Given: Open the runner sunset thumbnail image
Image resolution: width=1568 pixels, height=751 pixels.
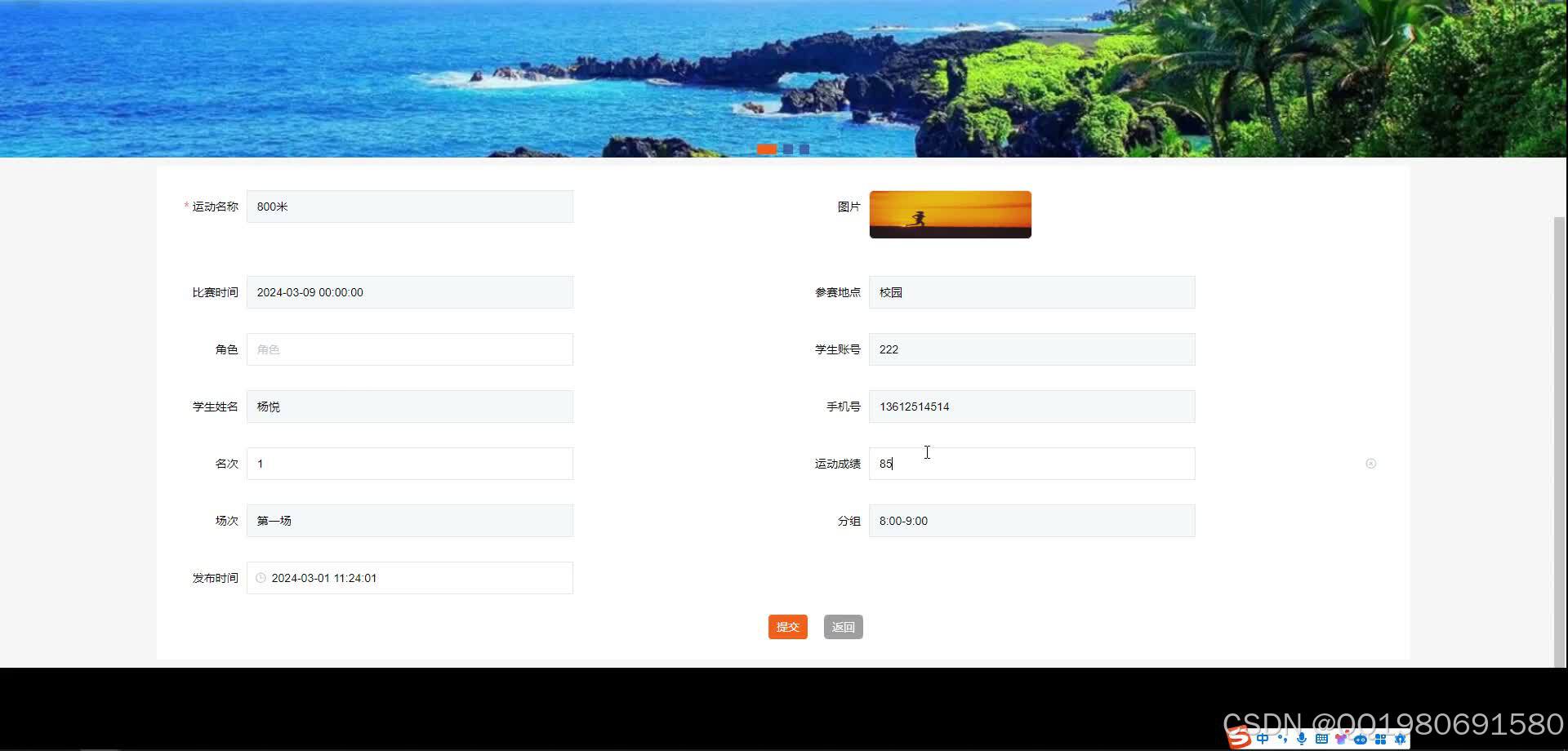Looking at the screenshot, I should coord(951,215).
